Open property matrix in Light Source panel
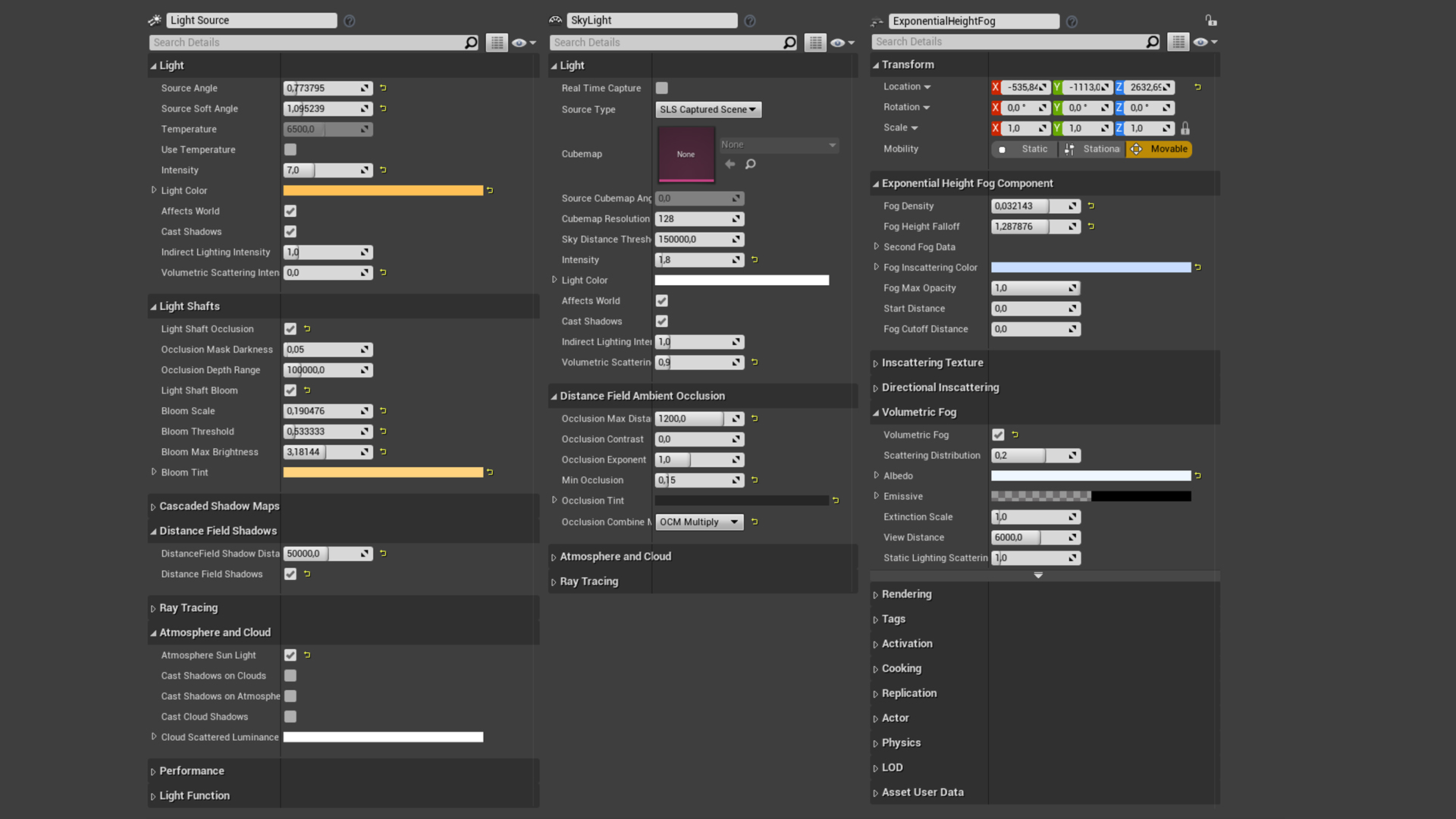 [x=497, y=42]
